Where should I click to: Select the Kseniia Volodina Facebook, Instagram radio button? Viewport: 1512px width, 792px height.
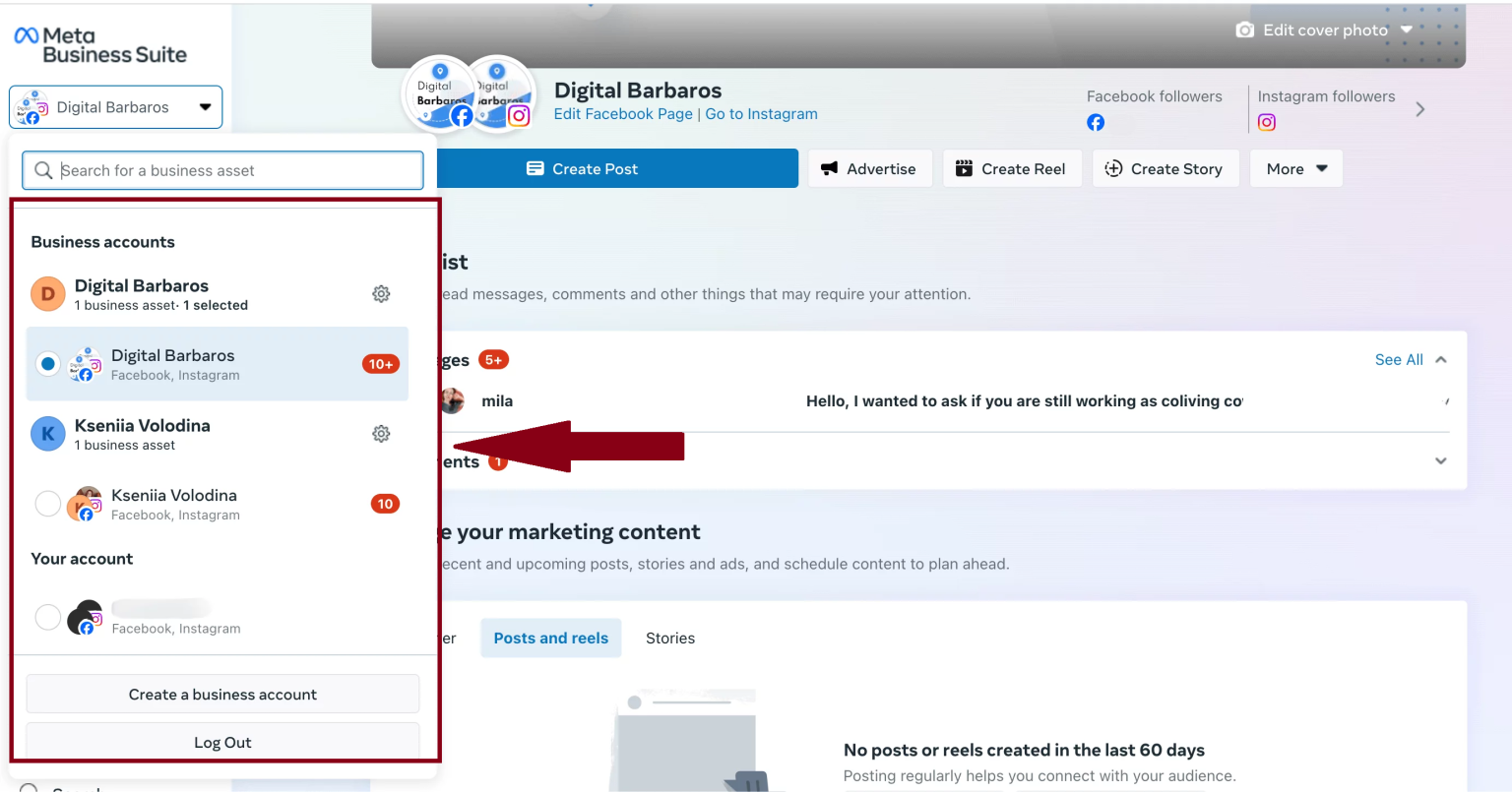(x=47, y=503)
